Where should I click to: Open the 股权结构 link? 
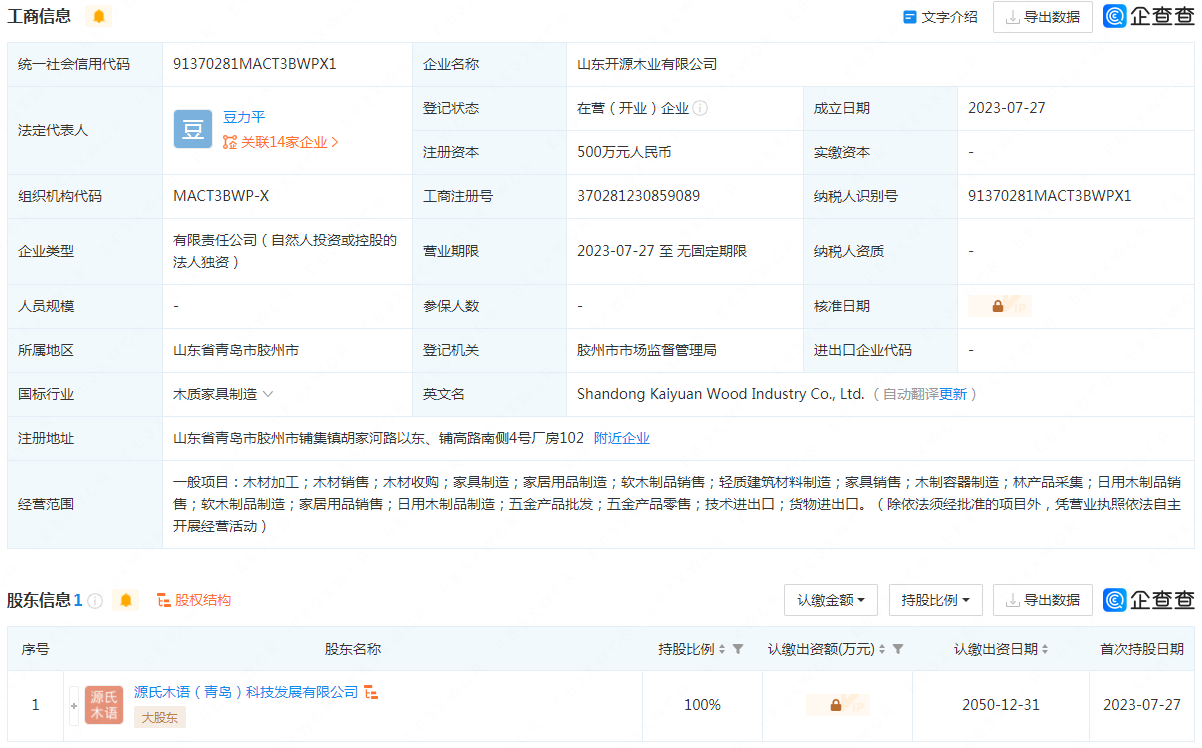tap(194, 600)
